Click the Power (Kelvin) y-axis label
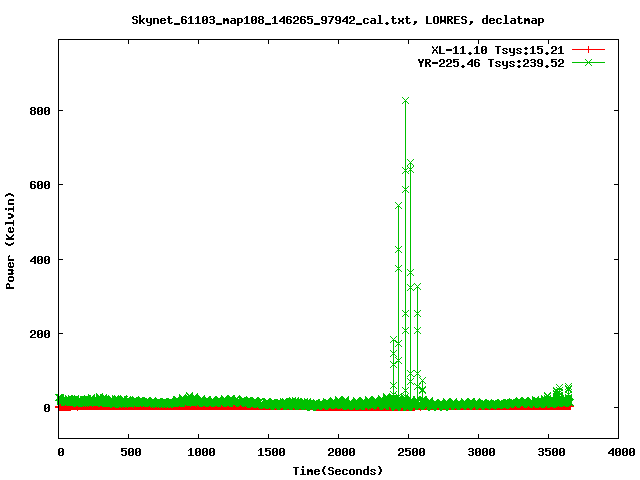640x480 pixels. 11,243
